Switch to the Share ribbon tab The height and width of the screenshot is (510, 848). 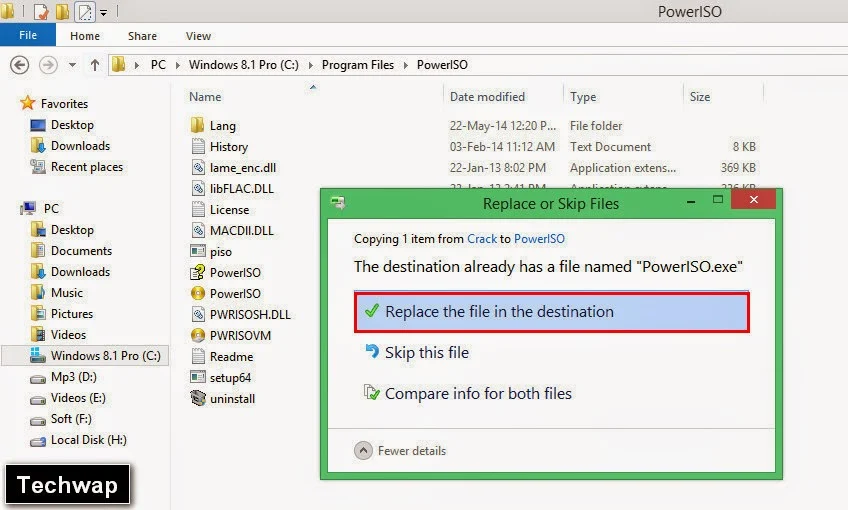click(x=142, y=36)
